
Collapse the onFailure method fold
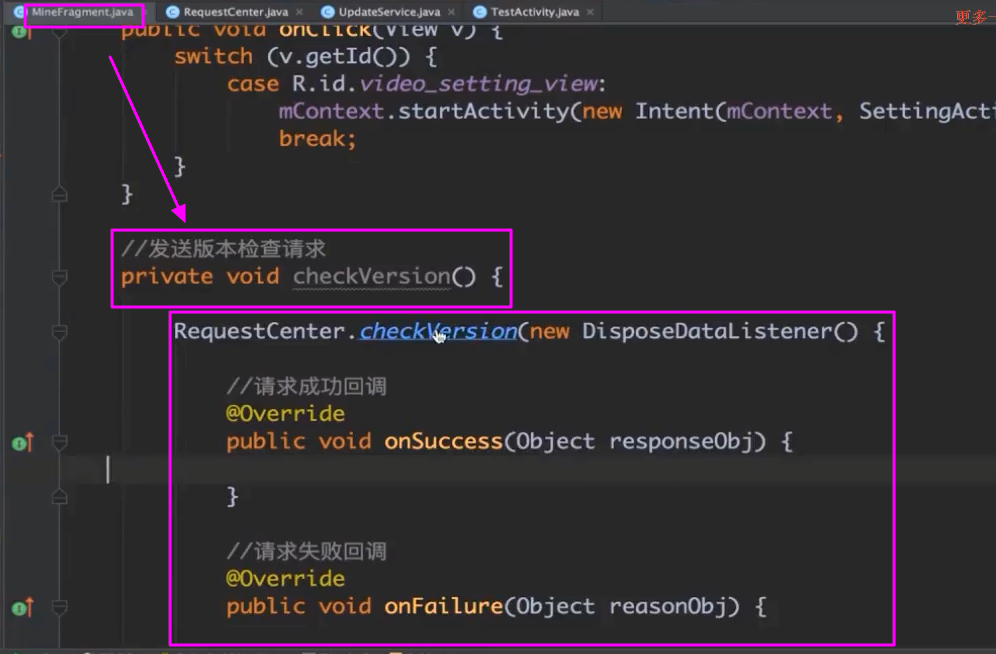pyautogui.click(x=60, y=608)
